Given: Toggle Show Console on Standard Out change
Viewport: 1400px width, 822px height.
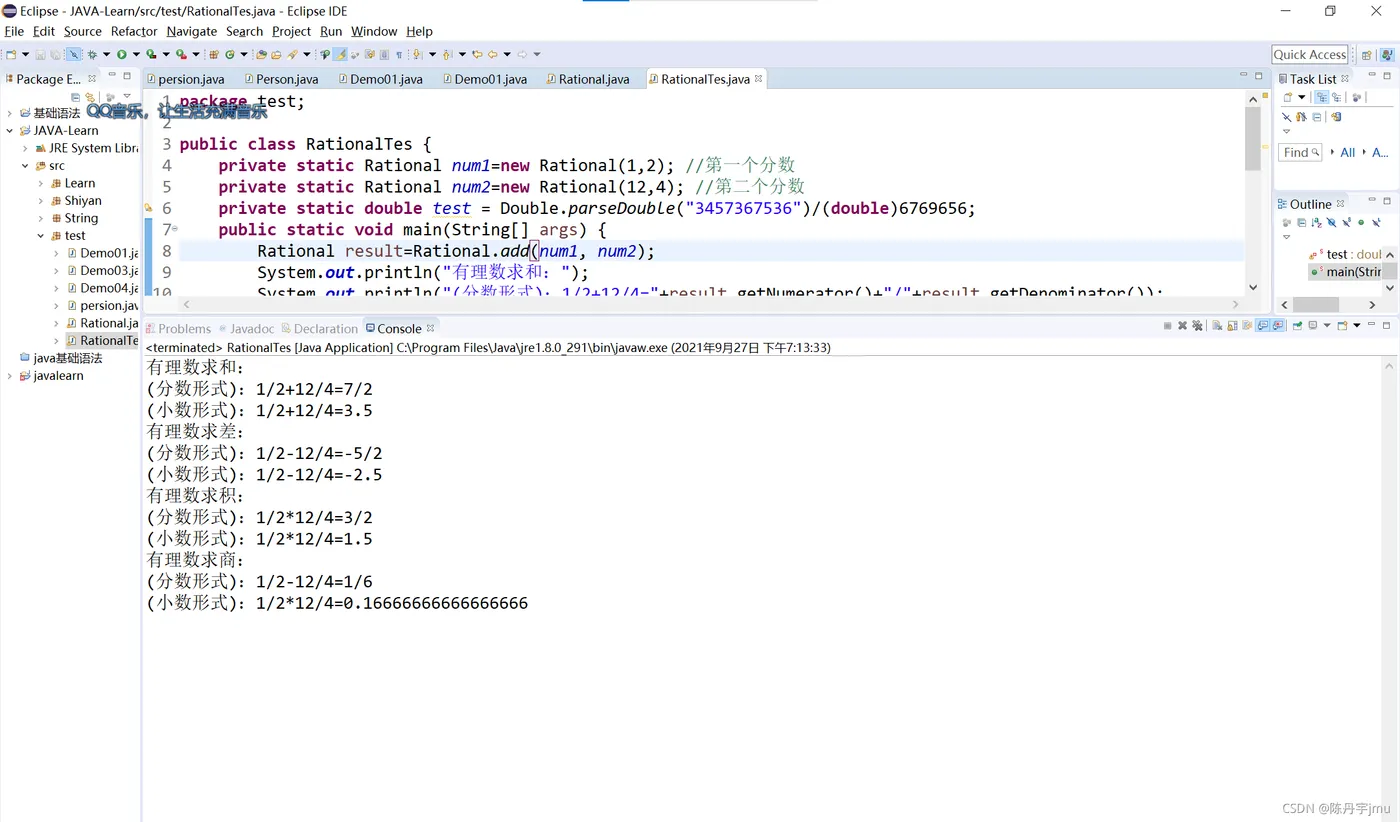Looking at the screenshot, I should (1262, 326).
